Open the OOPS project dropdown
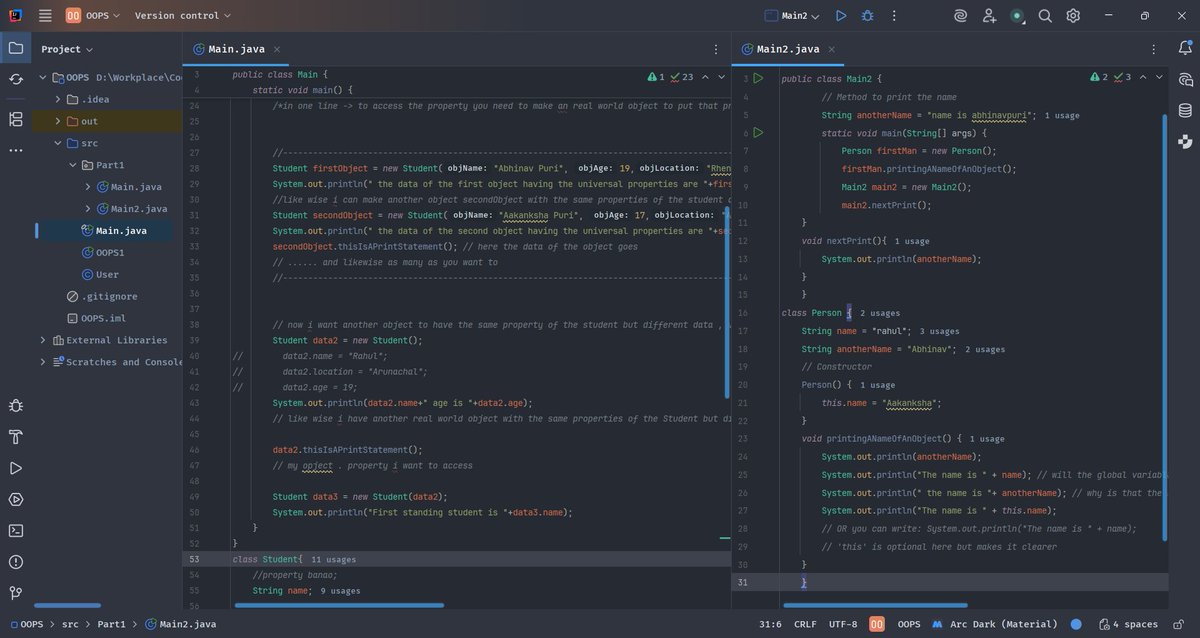Viewport: 1200px width, 638px height. coord(93,16)
